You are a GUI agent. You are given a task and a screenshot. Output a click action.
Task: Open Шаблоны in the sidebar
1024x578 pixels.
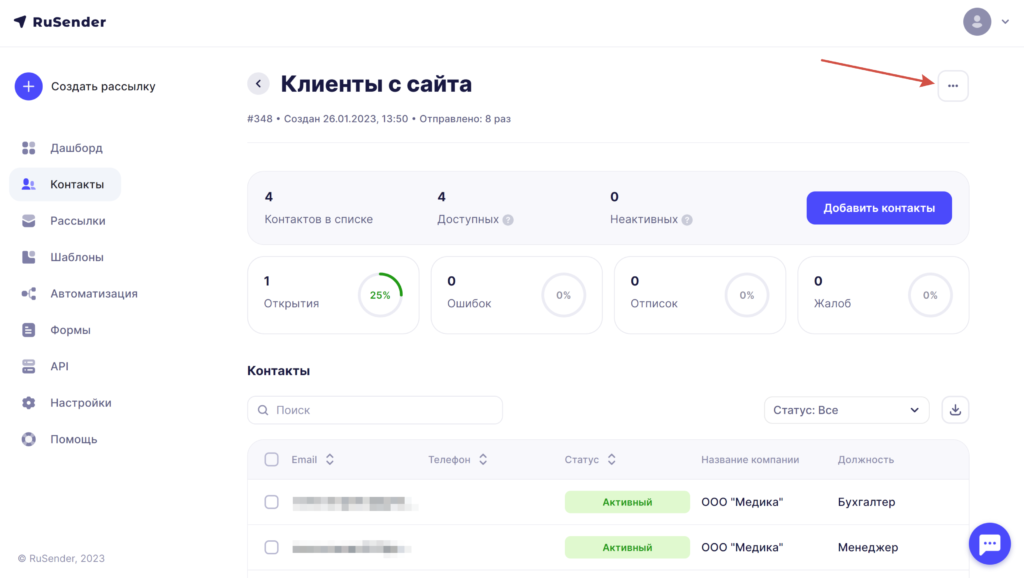click(77, 257)
